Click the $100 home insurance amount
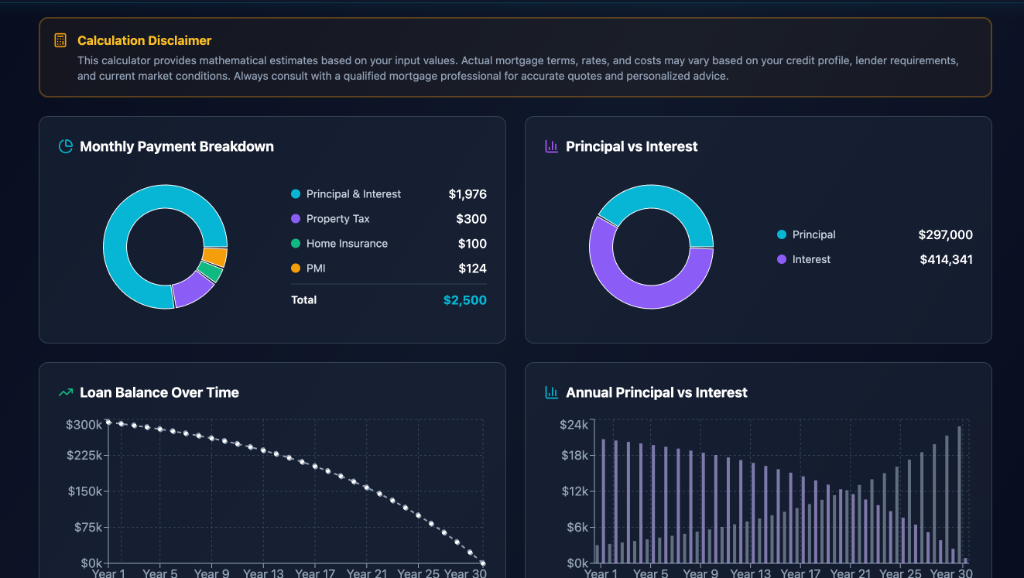The width and height of the screenshot is (1024, 578). click(x=472, y=244)
